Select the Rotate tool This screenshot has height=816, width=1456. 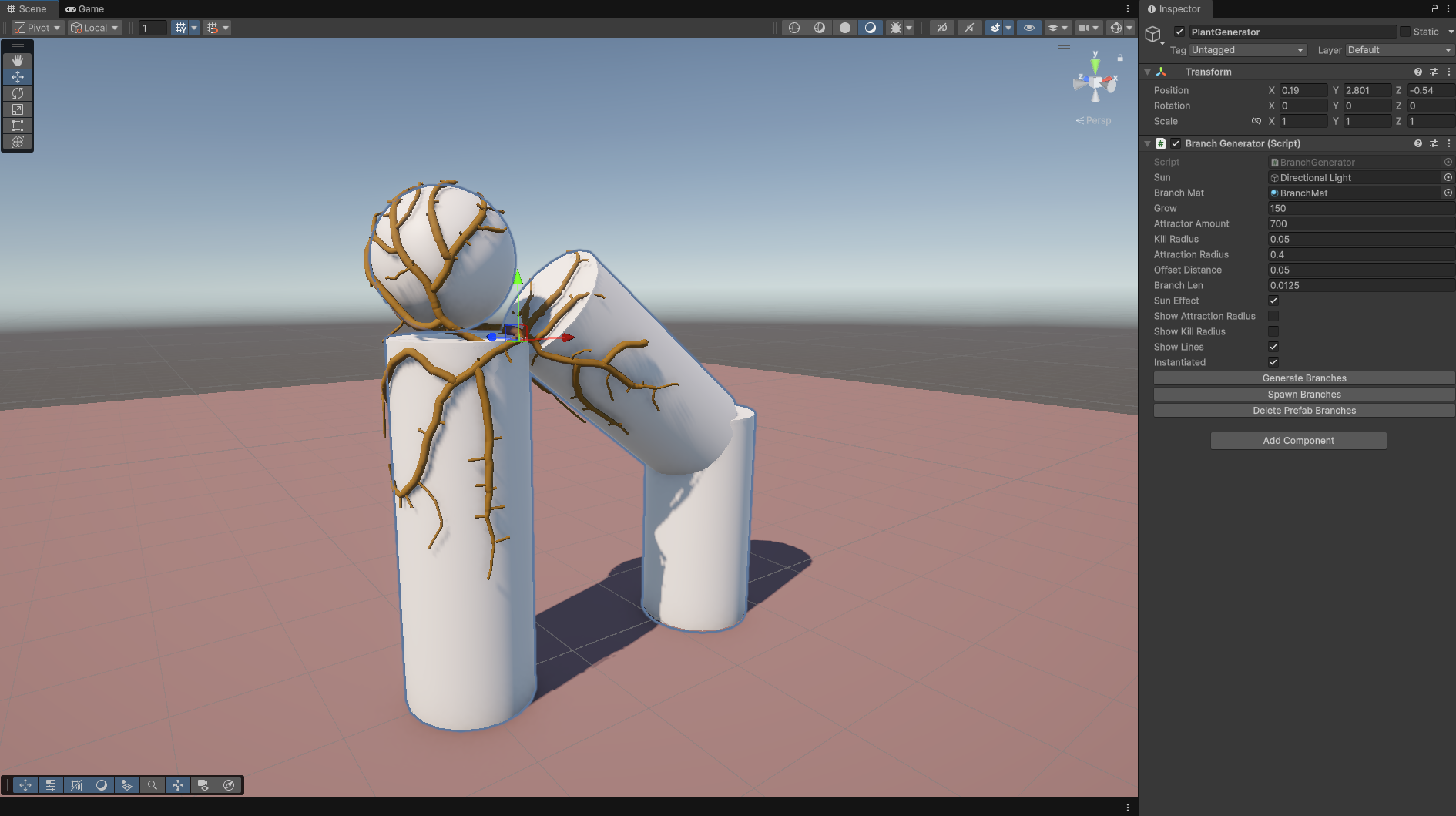(18, 93)
